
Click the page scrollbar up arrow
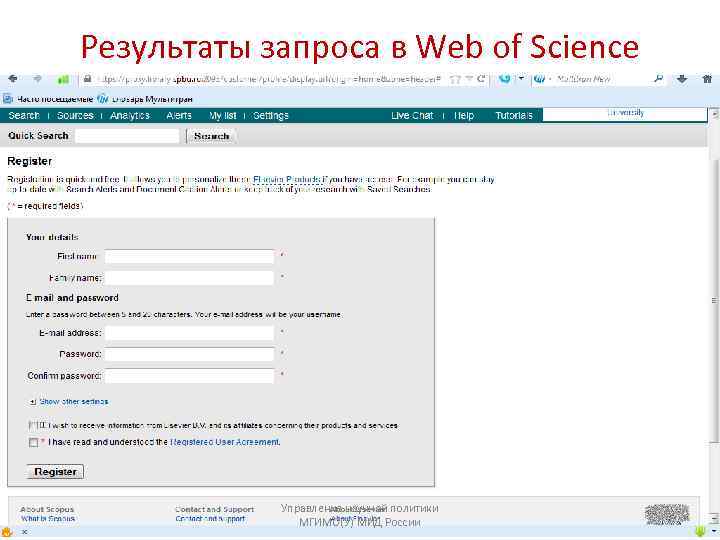point(714,112)
